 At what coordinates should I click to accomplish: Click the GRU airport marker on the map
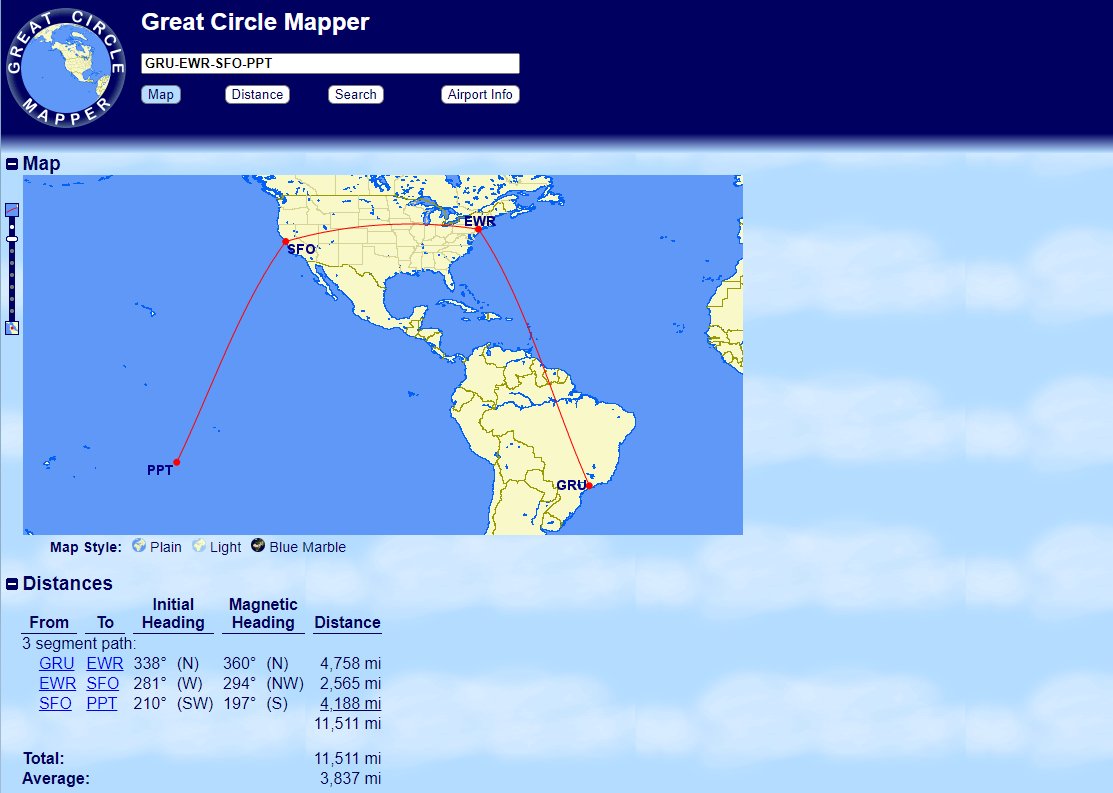[589, 486]
